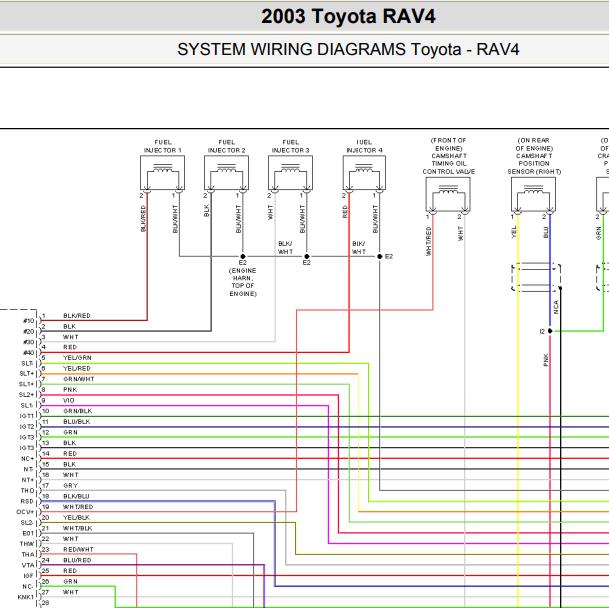This screenshot has width=609, height=608.
Task: Click the 'E01' terminal label
Action: pos(28,533)
